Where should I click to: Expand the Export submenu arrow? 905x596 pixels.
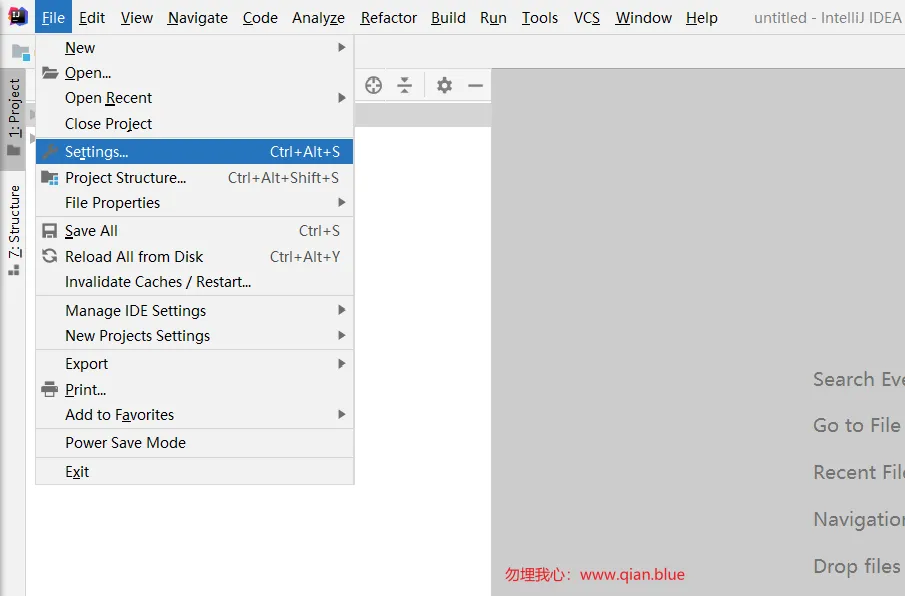342,363
